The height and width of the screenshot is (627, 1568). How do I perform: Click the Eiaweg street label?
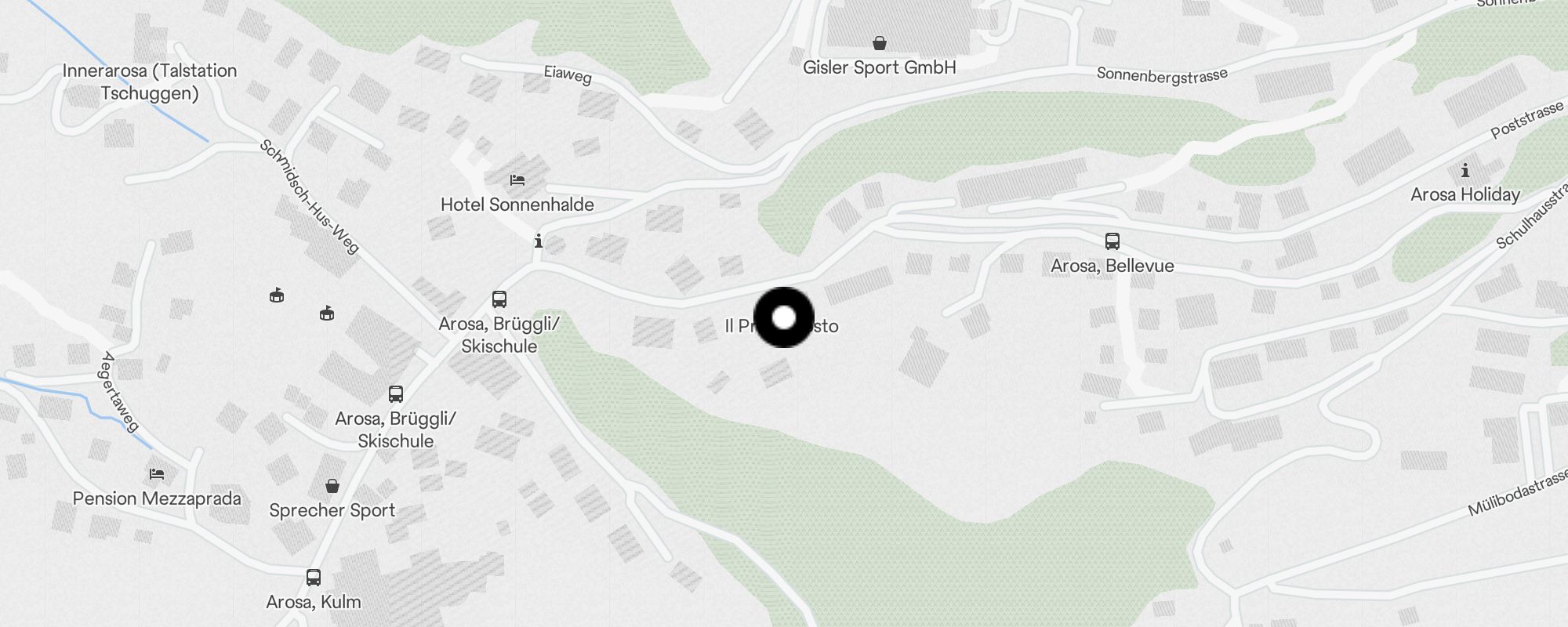(568, 74)
